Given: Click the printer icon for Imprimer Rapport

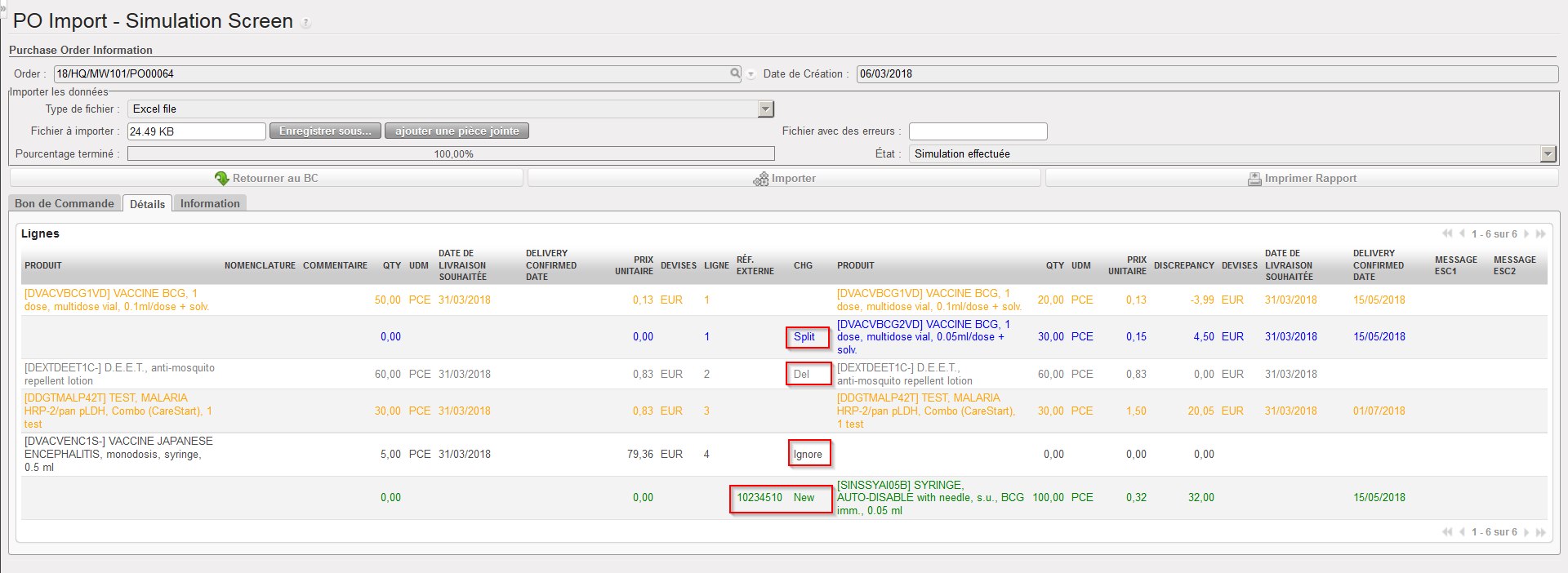Looking at the screenshot, I should [x=1254, y=179].
